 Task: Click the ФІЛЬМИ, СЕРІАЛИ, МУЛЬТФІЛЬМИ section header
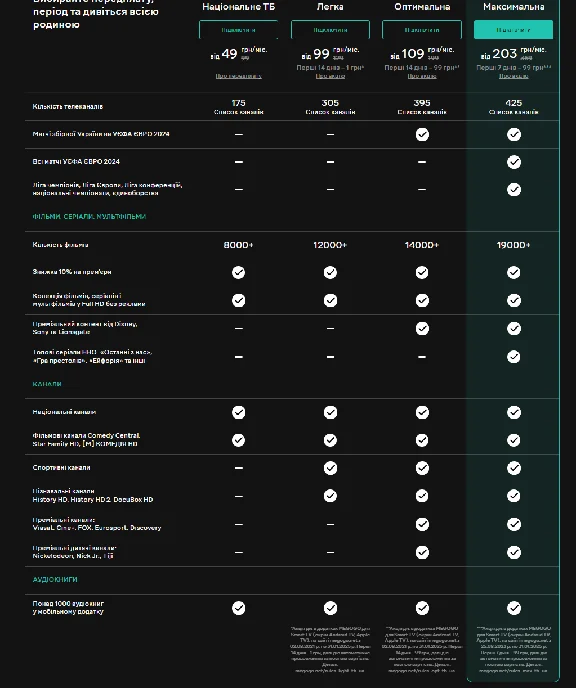tap(89, 216)
